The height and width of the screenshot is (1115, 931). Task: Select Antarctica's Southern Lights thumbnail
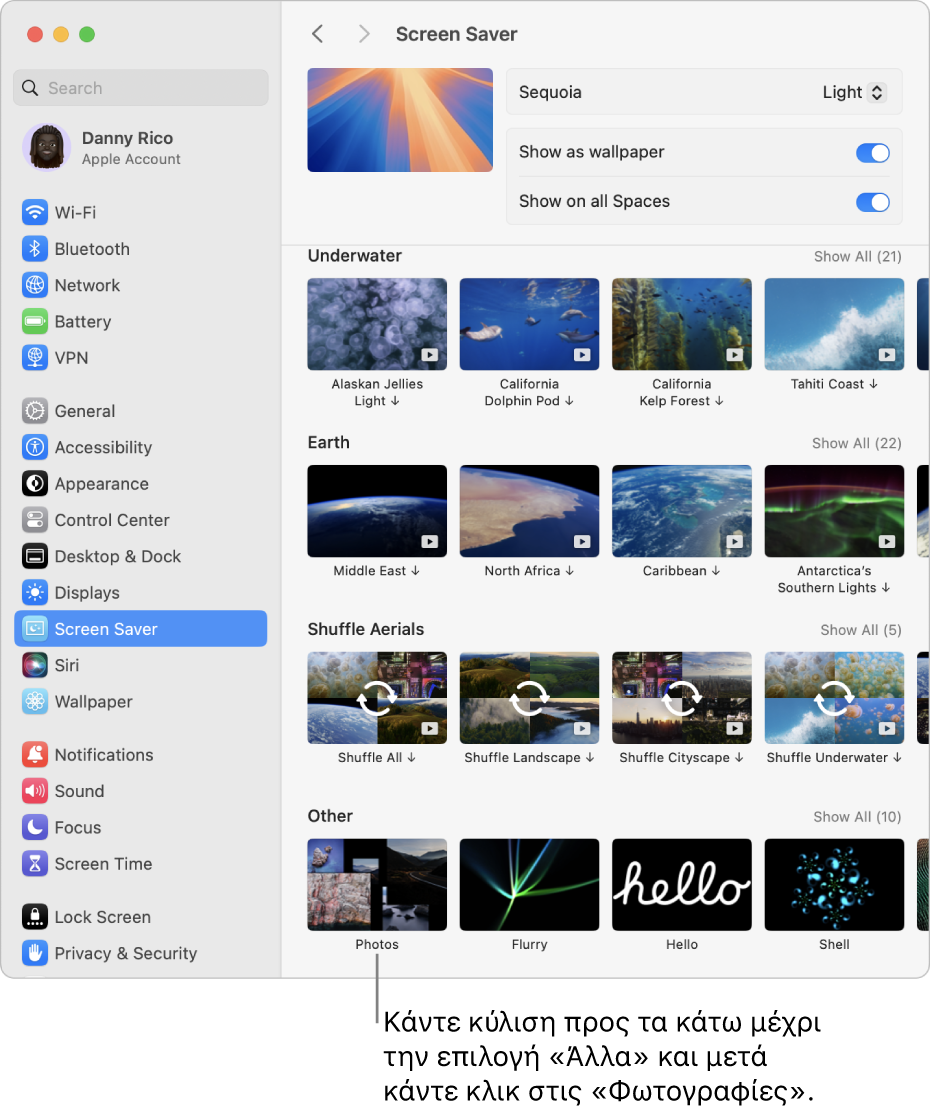click(x=834, y=511)
